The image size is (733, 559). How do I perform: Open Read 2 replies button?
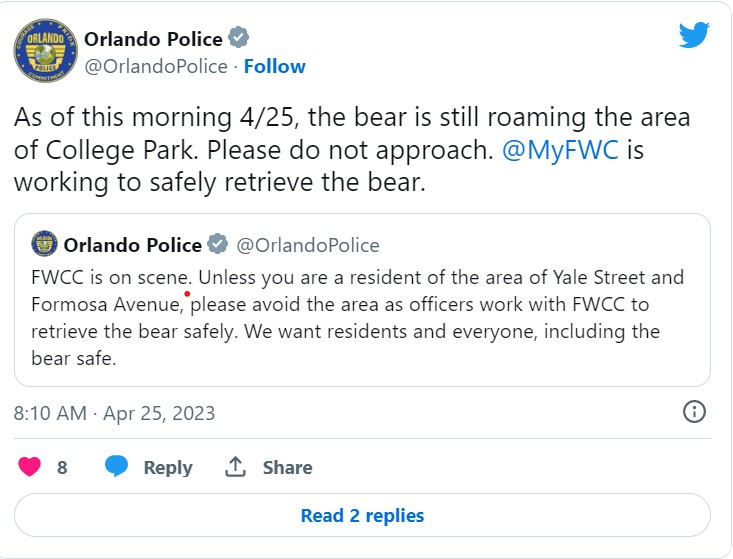362,515
